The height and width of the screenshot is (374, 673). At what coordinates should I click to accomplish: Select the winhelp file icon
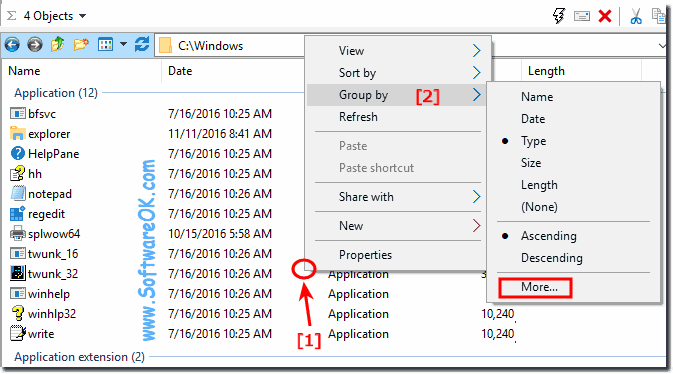[18, 293]
